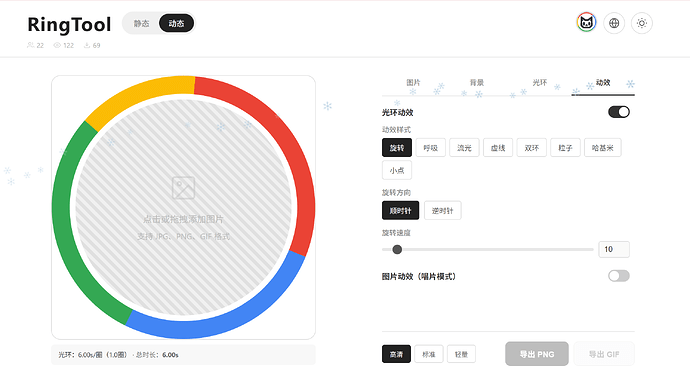Click the 旋转速度 slider handle
The height and width of the screenshot is (374, 690).
coord(397,249)
